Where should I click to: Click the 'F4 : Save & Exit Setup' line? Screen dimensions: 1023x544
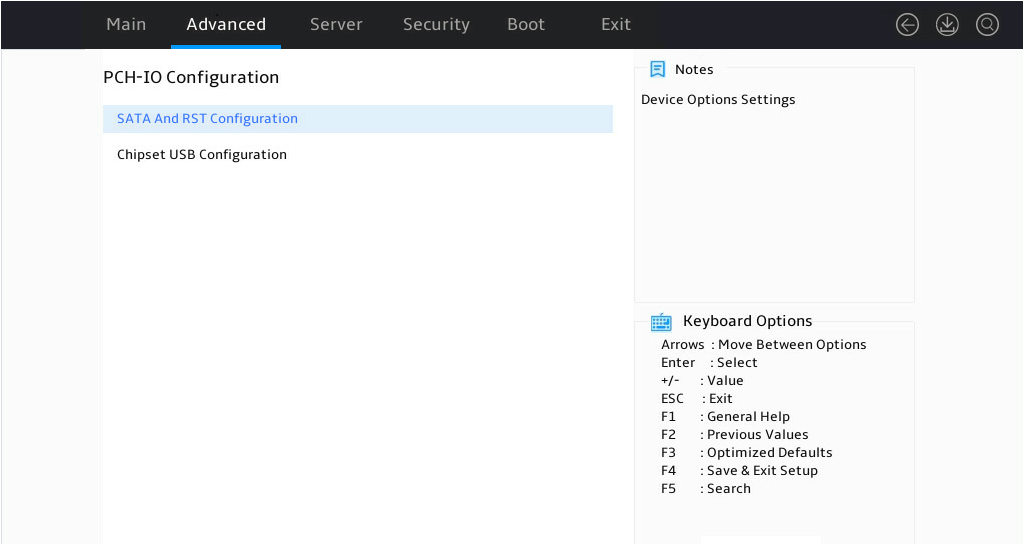tap(739, 470)
